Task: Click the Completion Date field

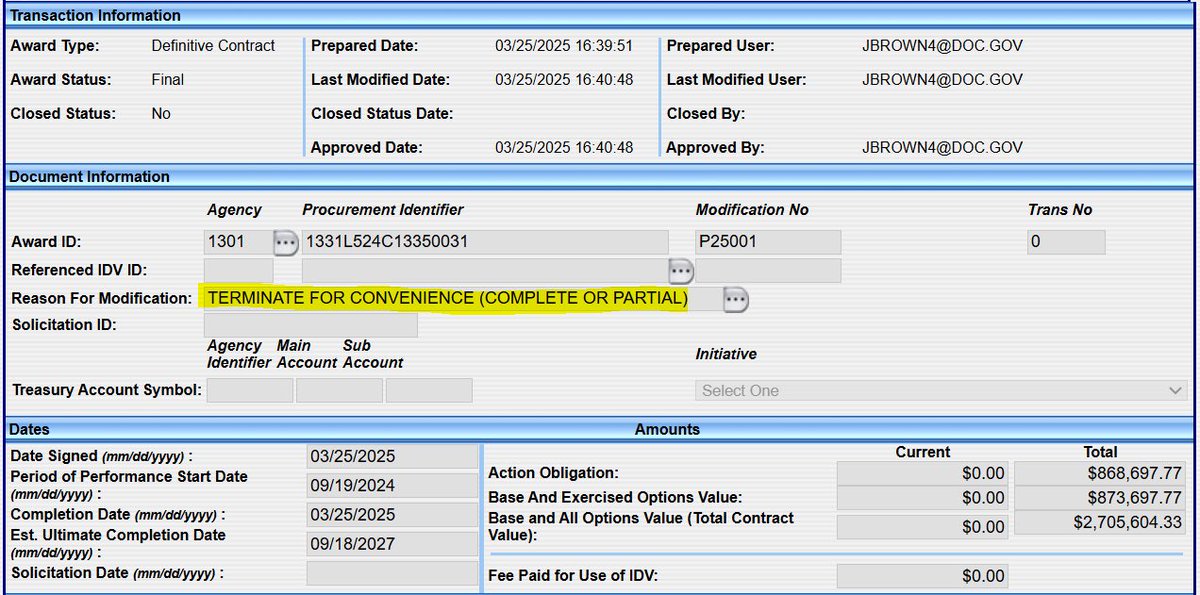Action: 393,515
